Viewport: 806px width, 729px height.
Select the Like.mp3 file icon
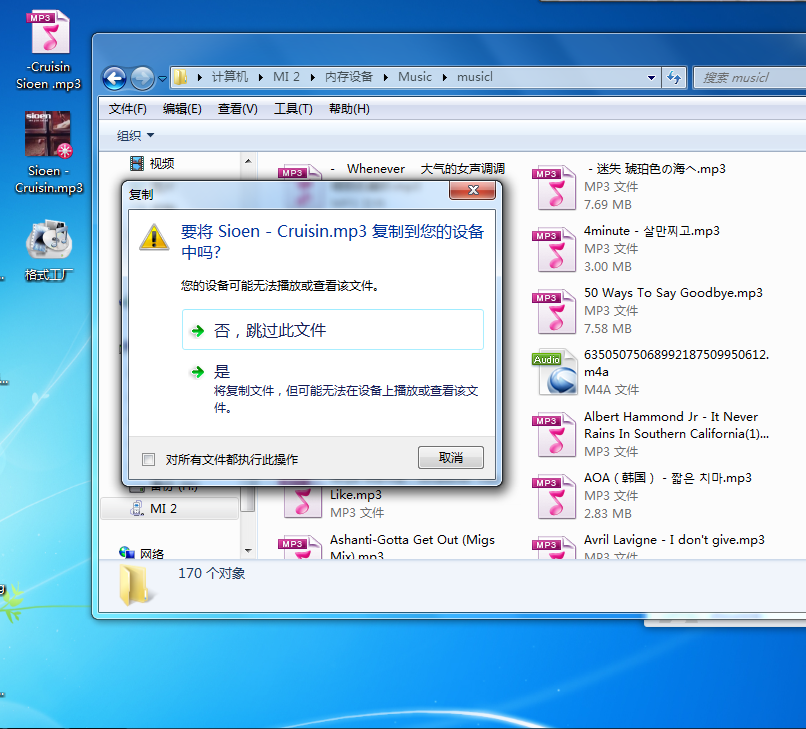pos(302,502)
